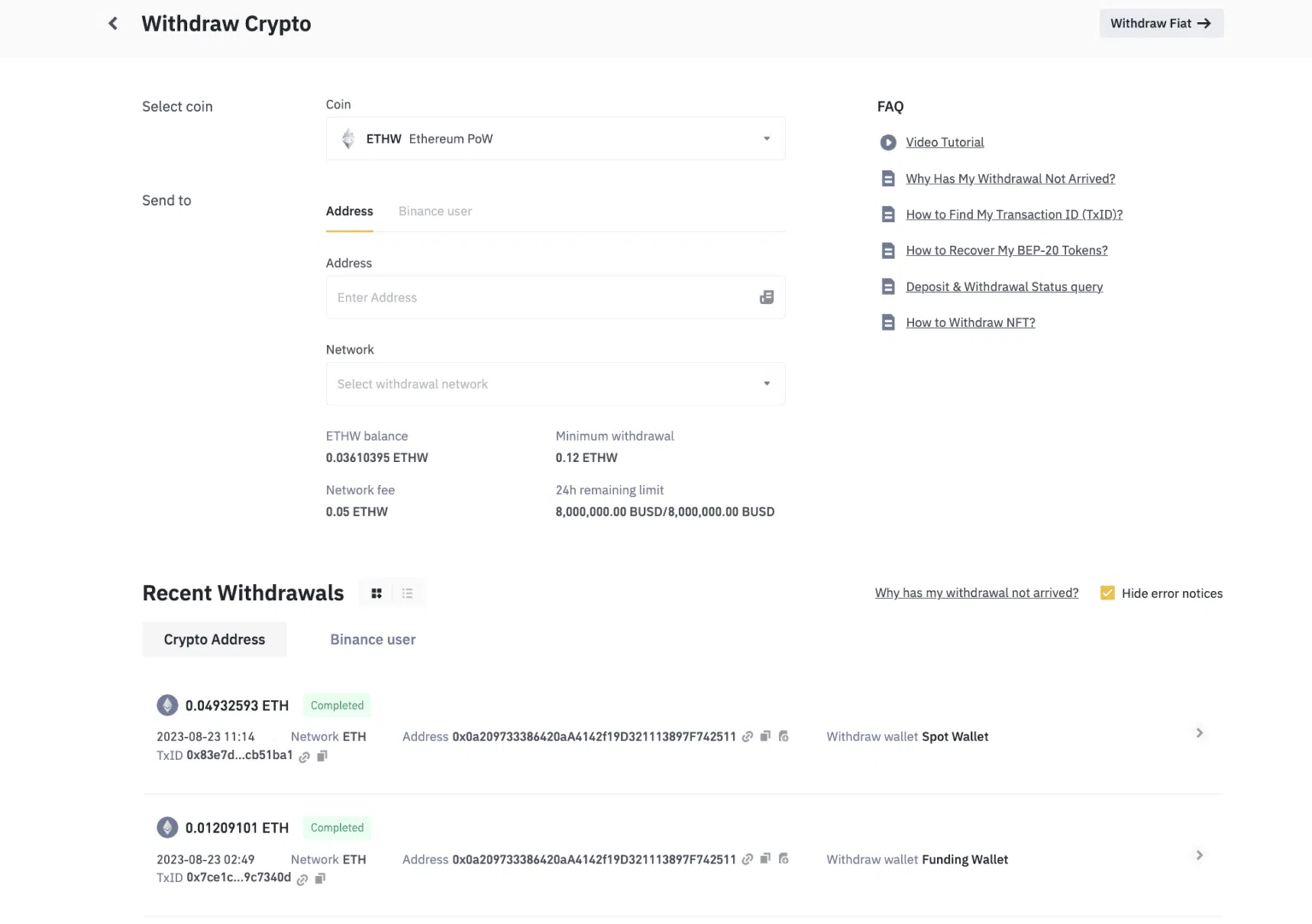
Task: Select the Address tab under Send to
Action: coord(349,211)
